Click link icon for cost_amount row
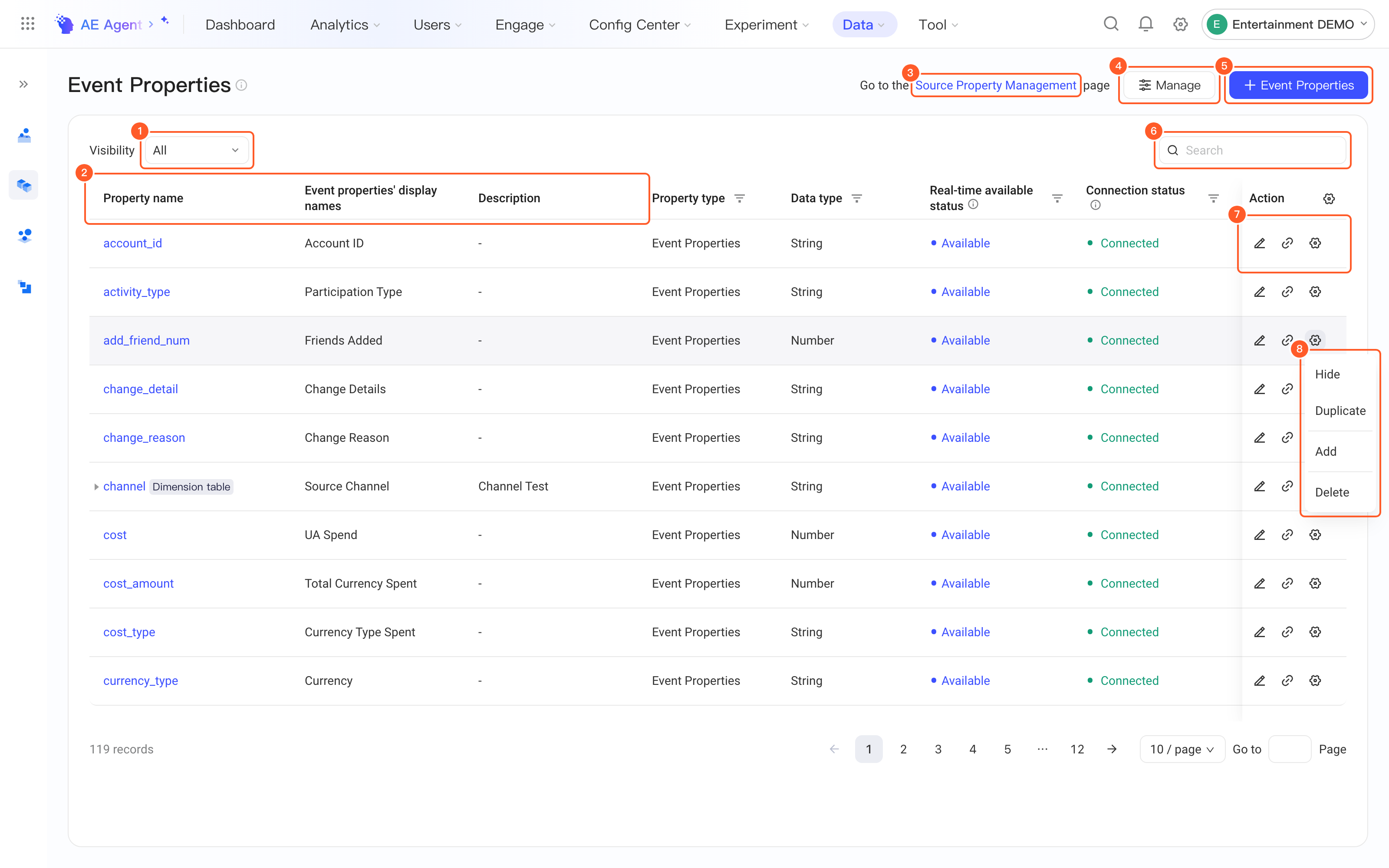The width and height of the screenshot is (1389, 868). point(1287,583)
